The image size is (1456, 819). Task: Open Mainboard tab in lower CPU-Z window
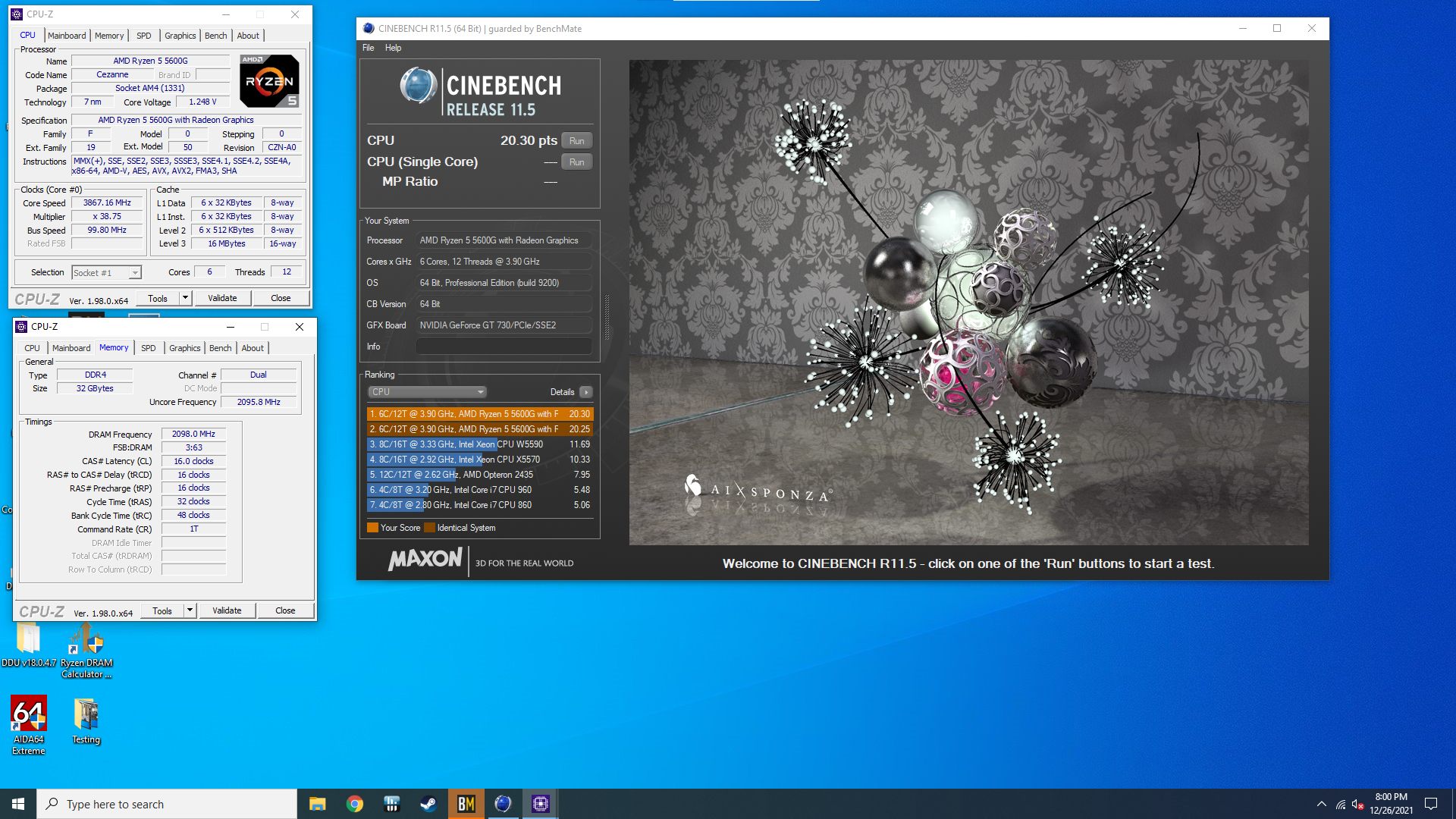click(71, 348)
